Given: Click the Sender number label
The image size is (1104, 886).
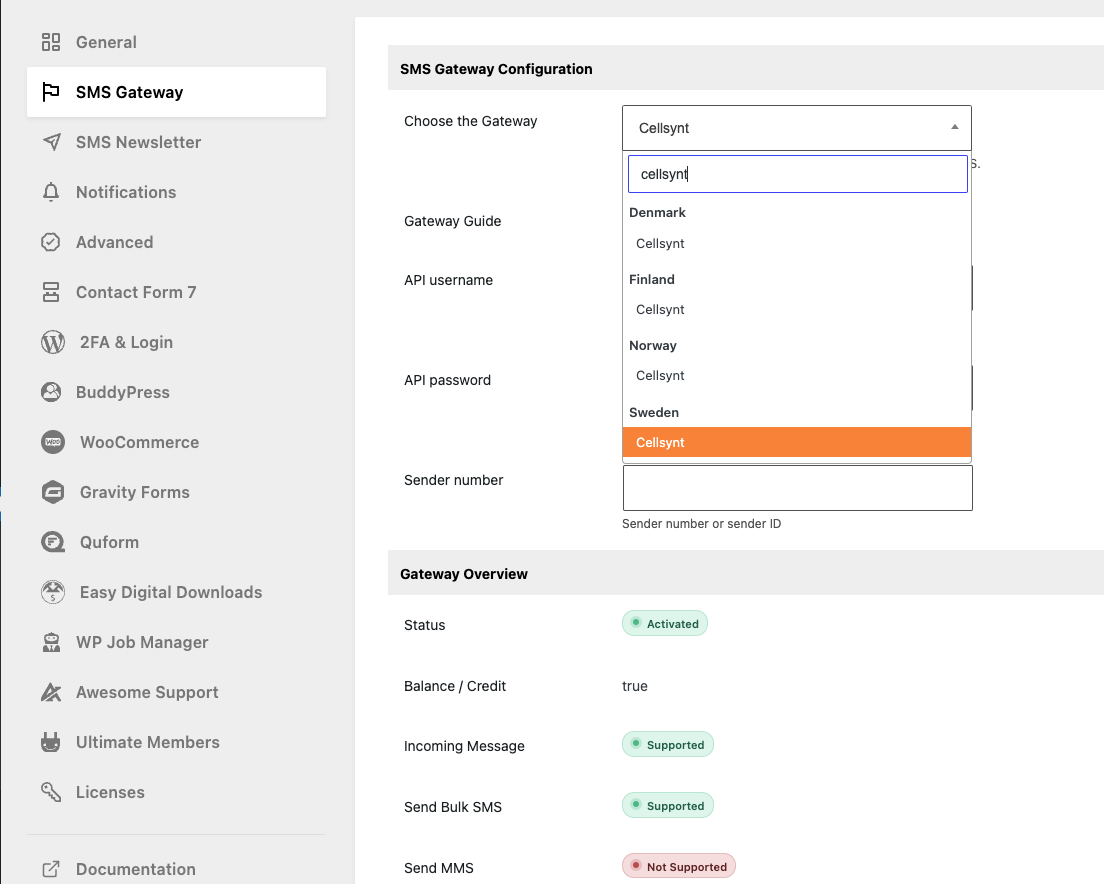Looking at the screenshot, I should (453, 480).
